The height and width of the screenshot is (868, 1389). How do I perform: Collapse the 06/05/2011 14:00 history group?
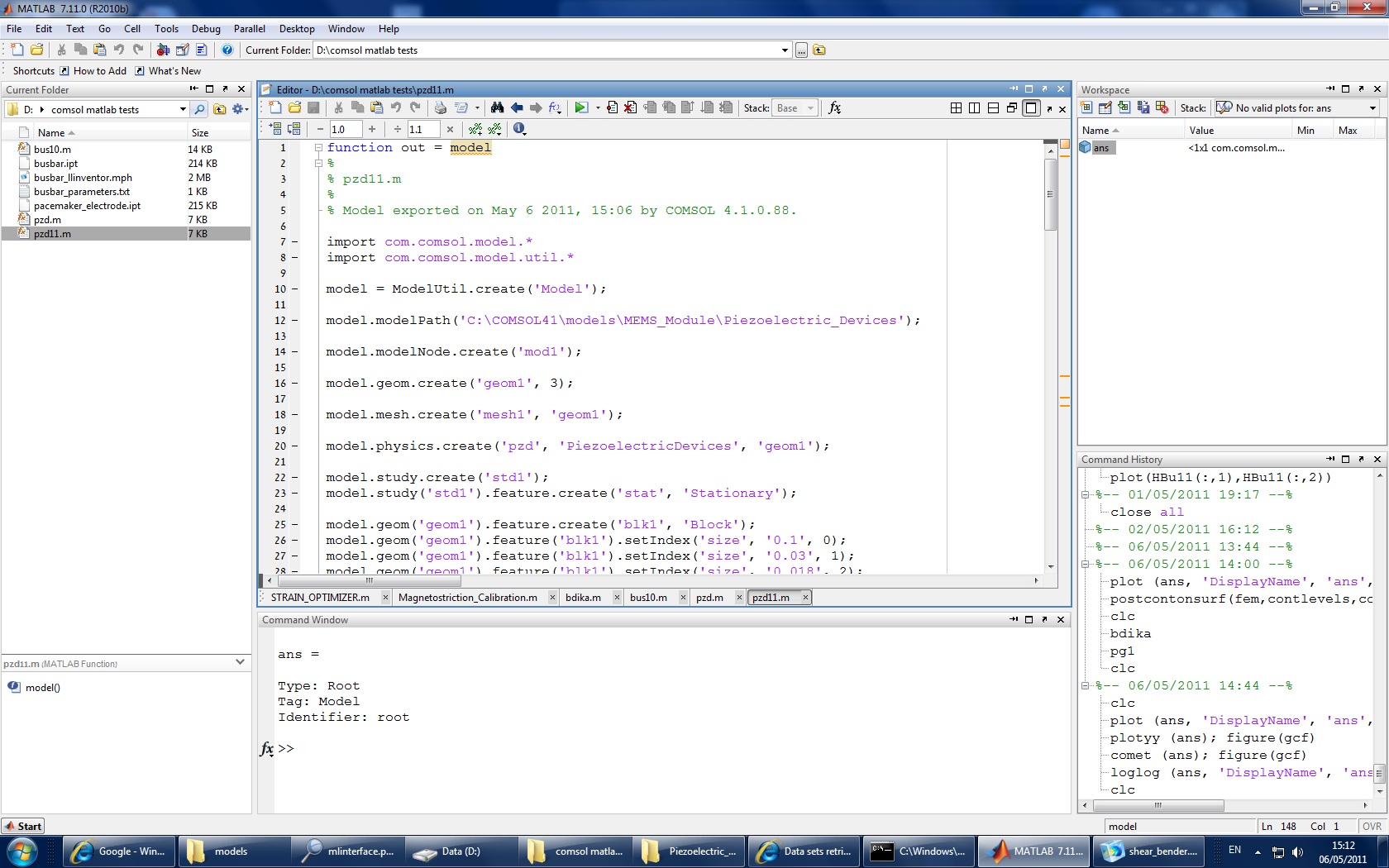click(1086, 565)
